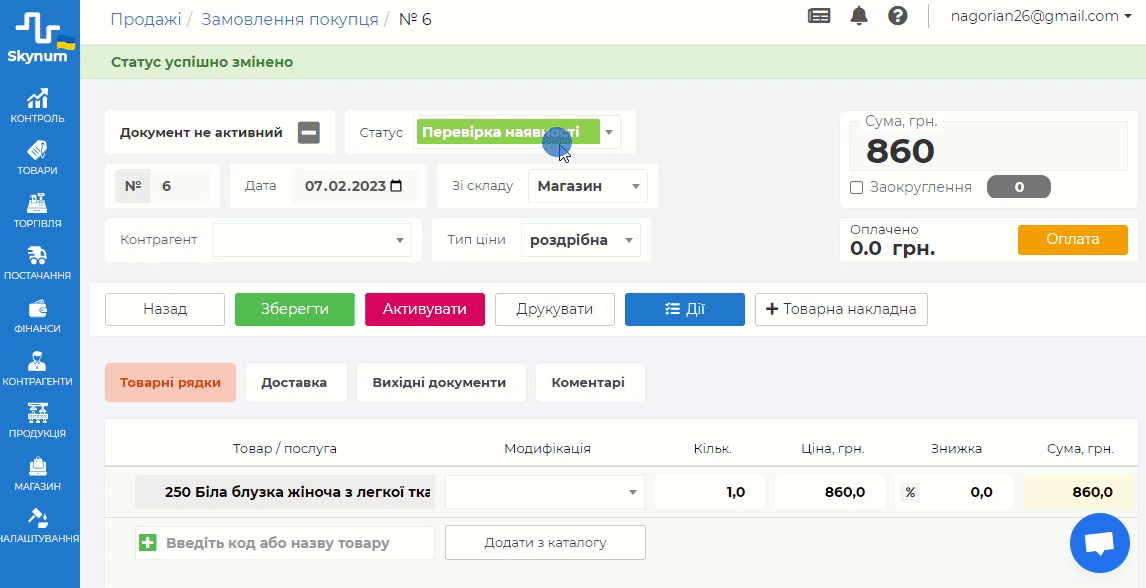1146x588 pixels.
Task: Click the quantity field 1,0
Action: [x=710, y=492]
